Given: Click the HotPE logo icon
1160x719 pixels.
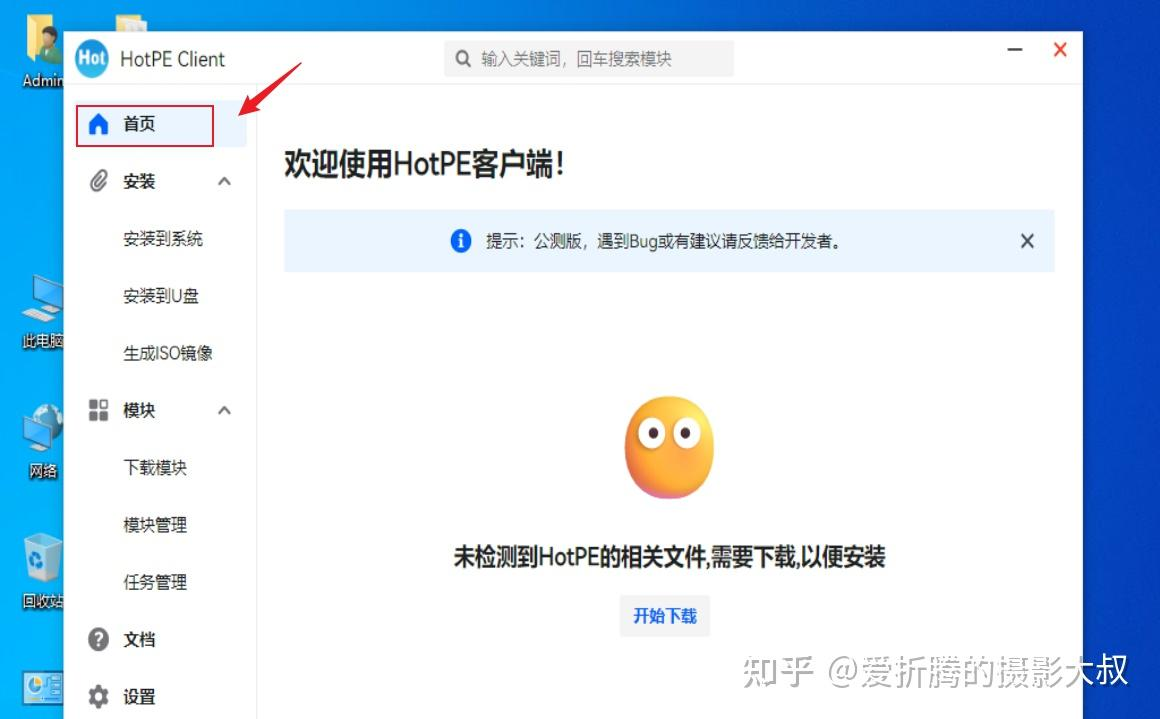Looking at the screenshot, I should tap(92, 58).
